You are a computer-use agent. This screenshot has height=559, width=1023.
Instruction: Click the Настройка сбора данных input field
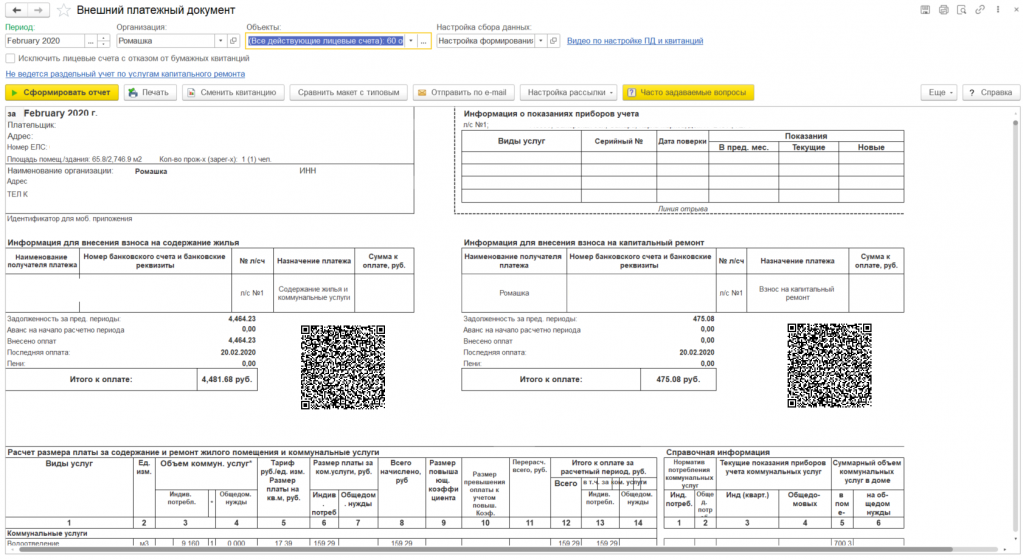pos(485,40)
